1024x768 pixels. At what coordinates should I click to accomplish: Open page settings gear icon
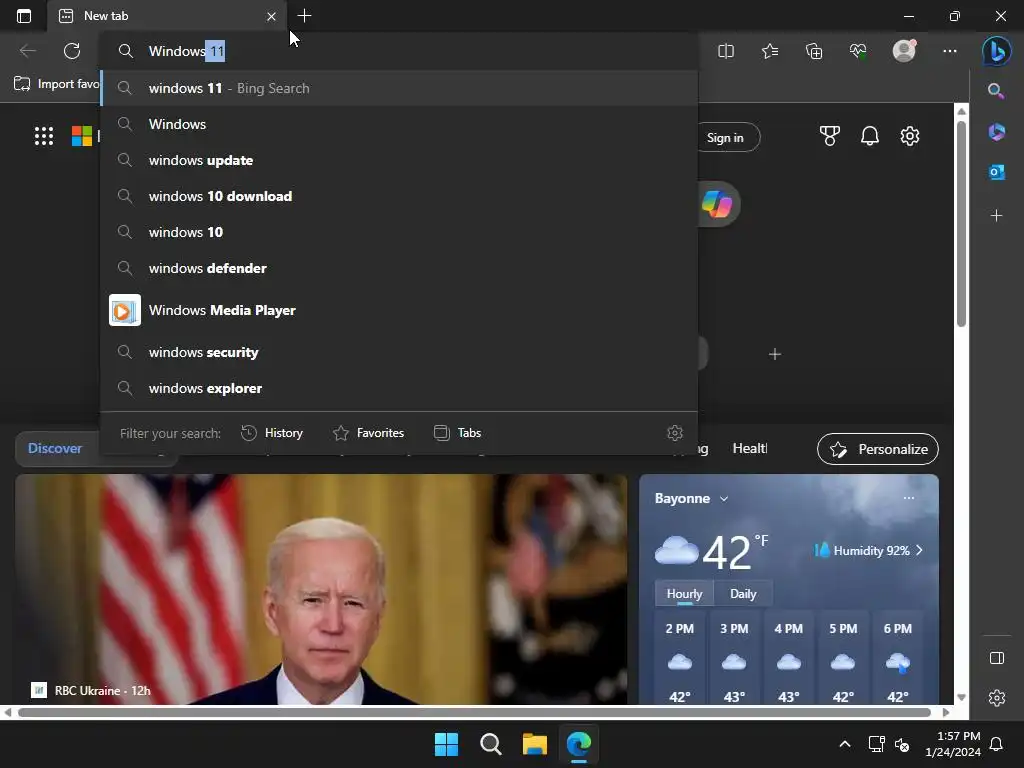click(910, 136)
